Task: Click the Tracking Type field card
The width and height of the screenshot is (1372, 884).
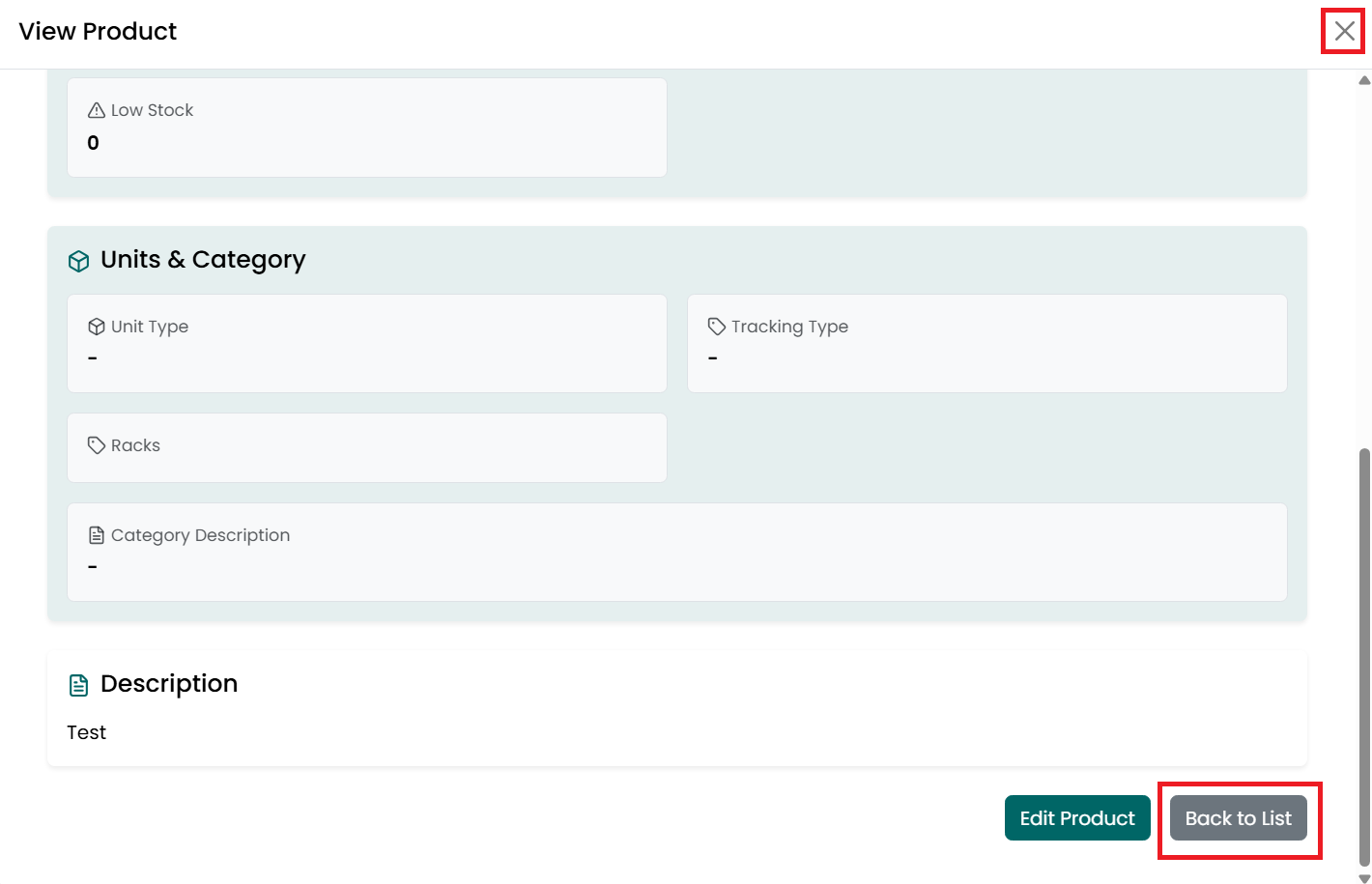Action: coord(987,343)
